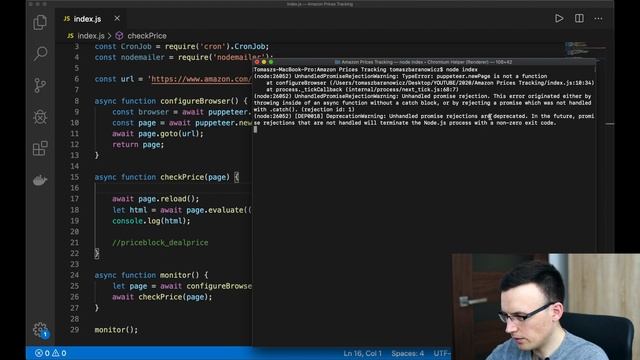The height and width of the screenshot is (360, 640).
Task: Click the code minimap preview
Action: click(x=585, y=49)
